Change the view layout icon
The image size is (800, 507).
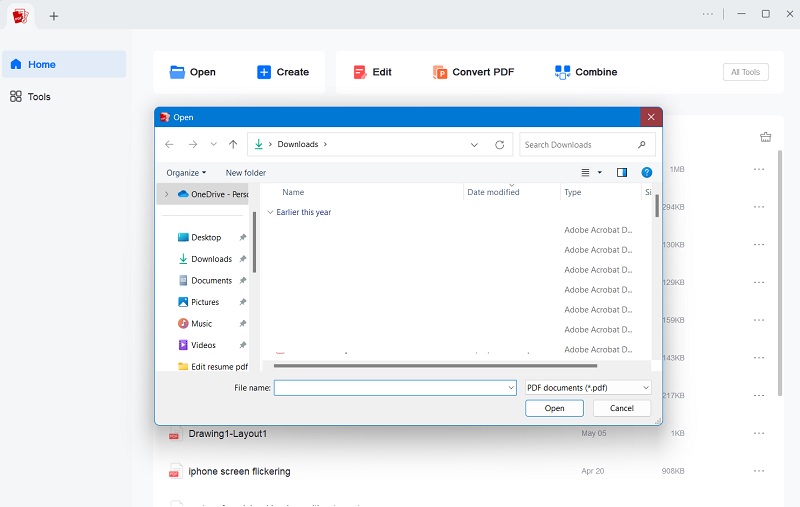585,172
